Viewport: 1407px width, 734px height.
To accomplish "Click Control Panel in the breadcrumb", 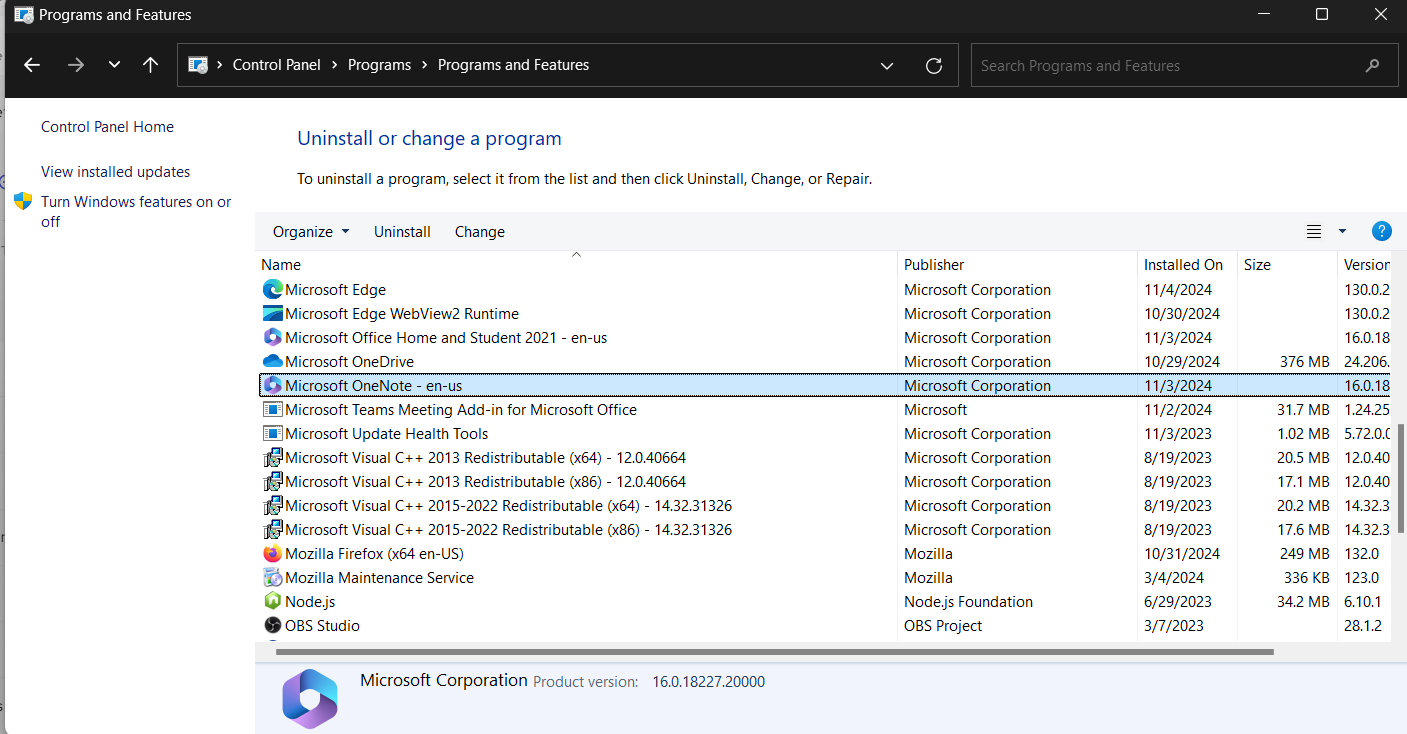I will tap(277, 65).
